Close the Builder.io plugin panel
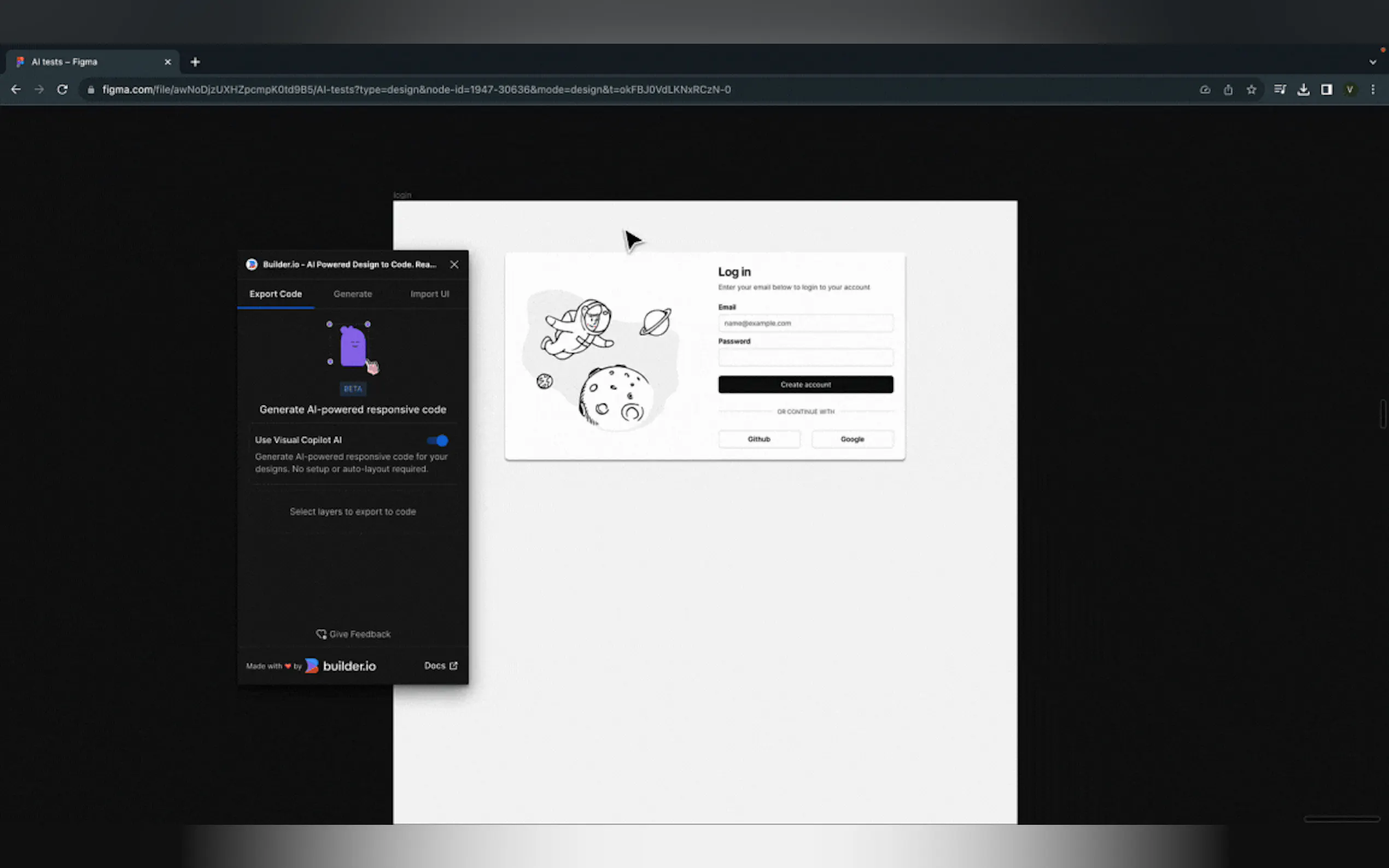 454,264
